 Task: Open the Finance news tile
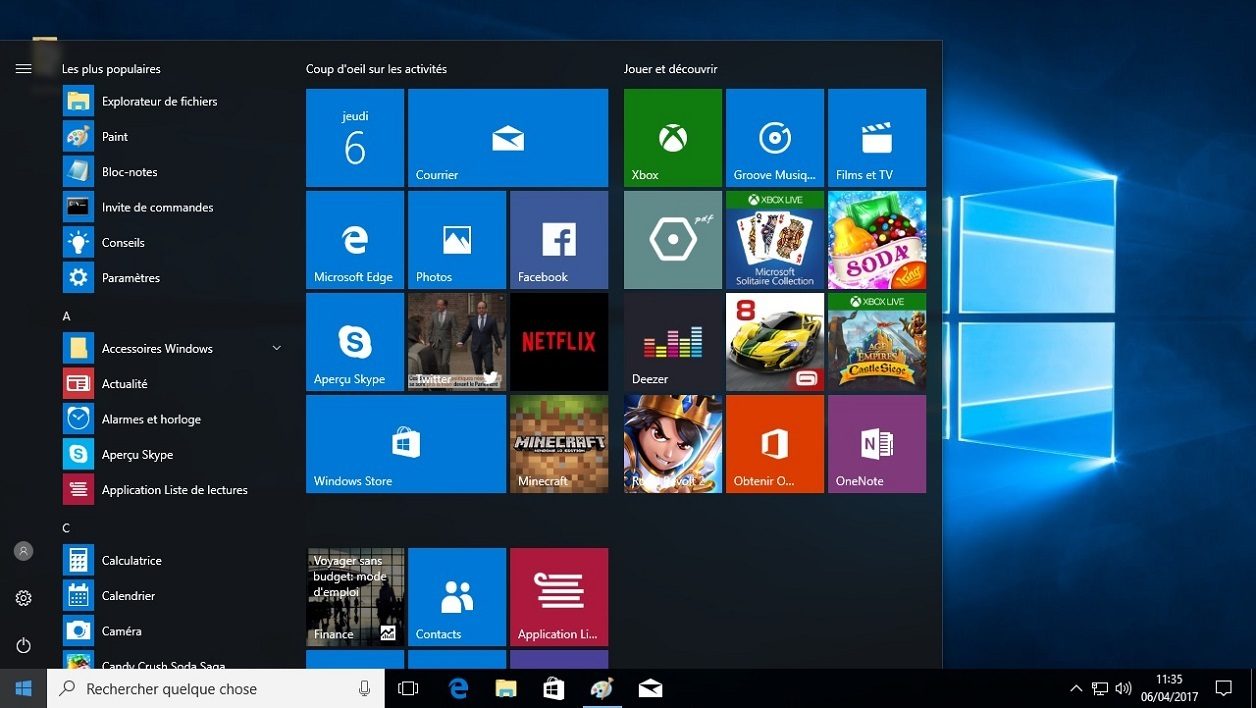(x=355, y=597)
